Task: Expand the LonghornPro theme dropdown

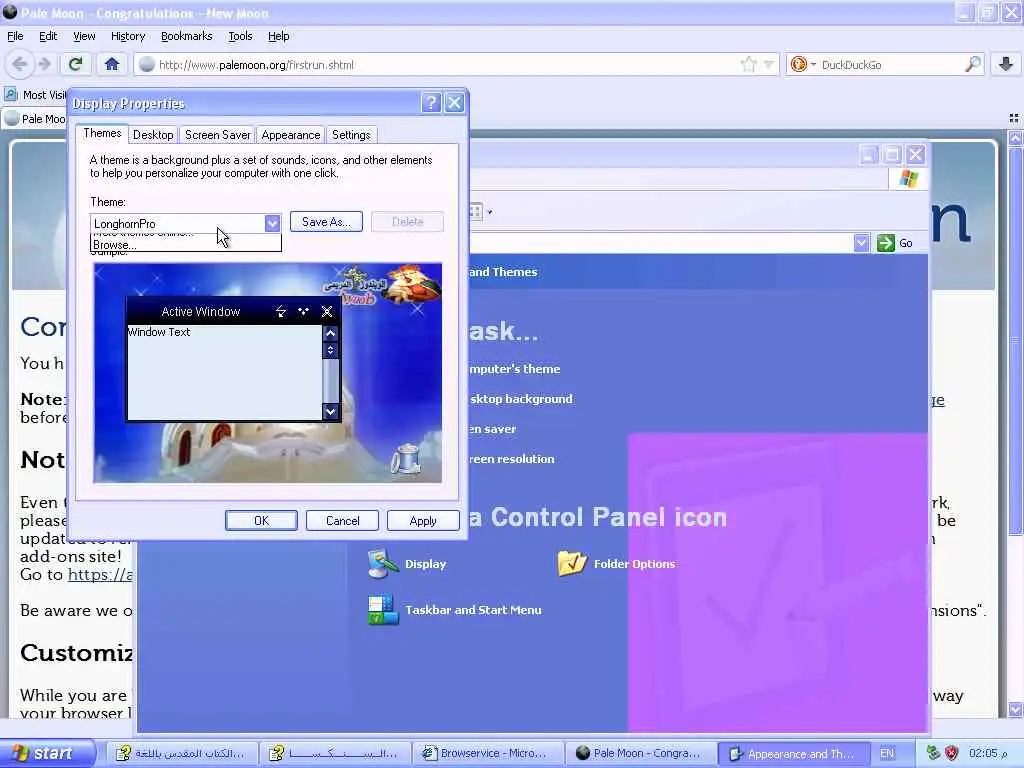Action: tap(272, 223)
